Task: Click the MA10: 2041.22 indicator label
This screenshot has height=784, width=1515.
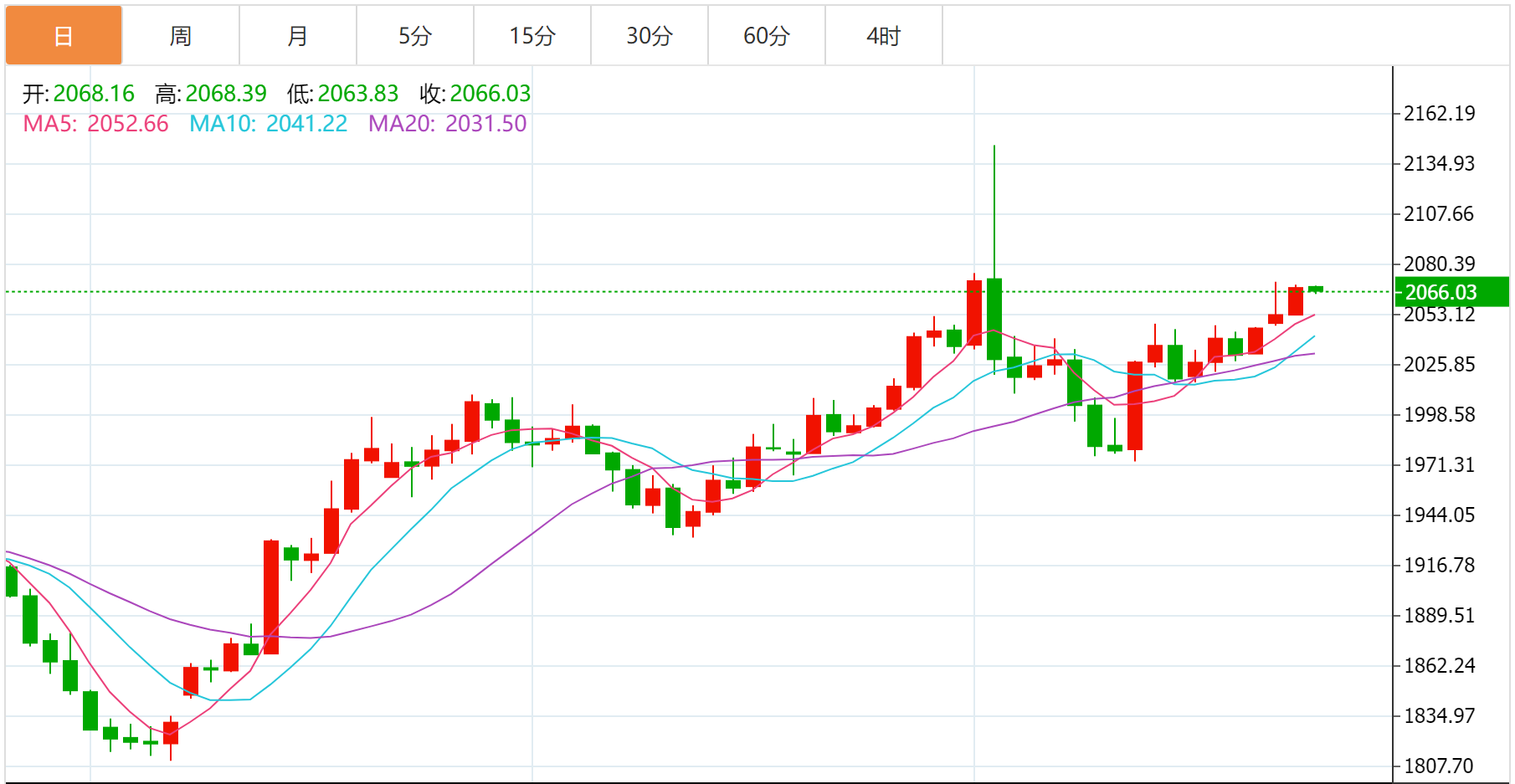Action: point(268,124)
